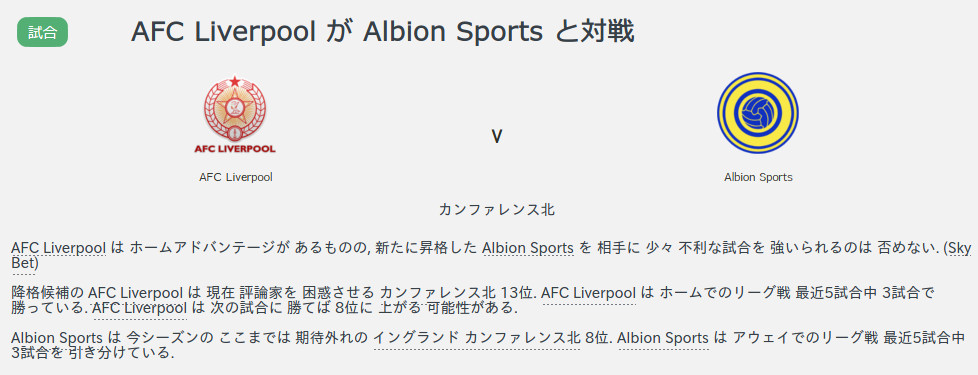The image size is (978, 375).
Task: Open Albion Sports link before アウェイでのリーグ戦
Action: [x=663, y=338]
